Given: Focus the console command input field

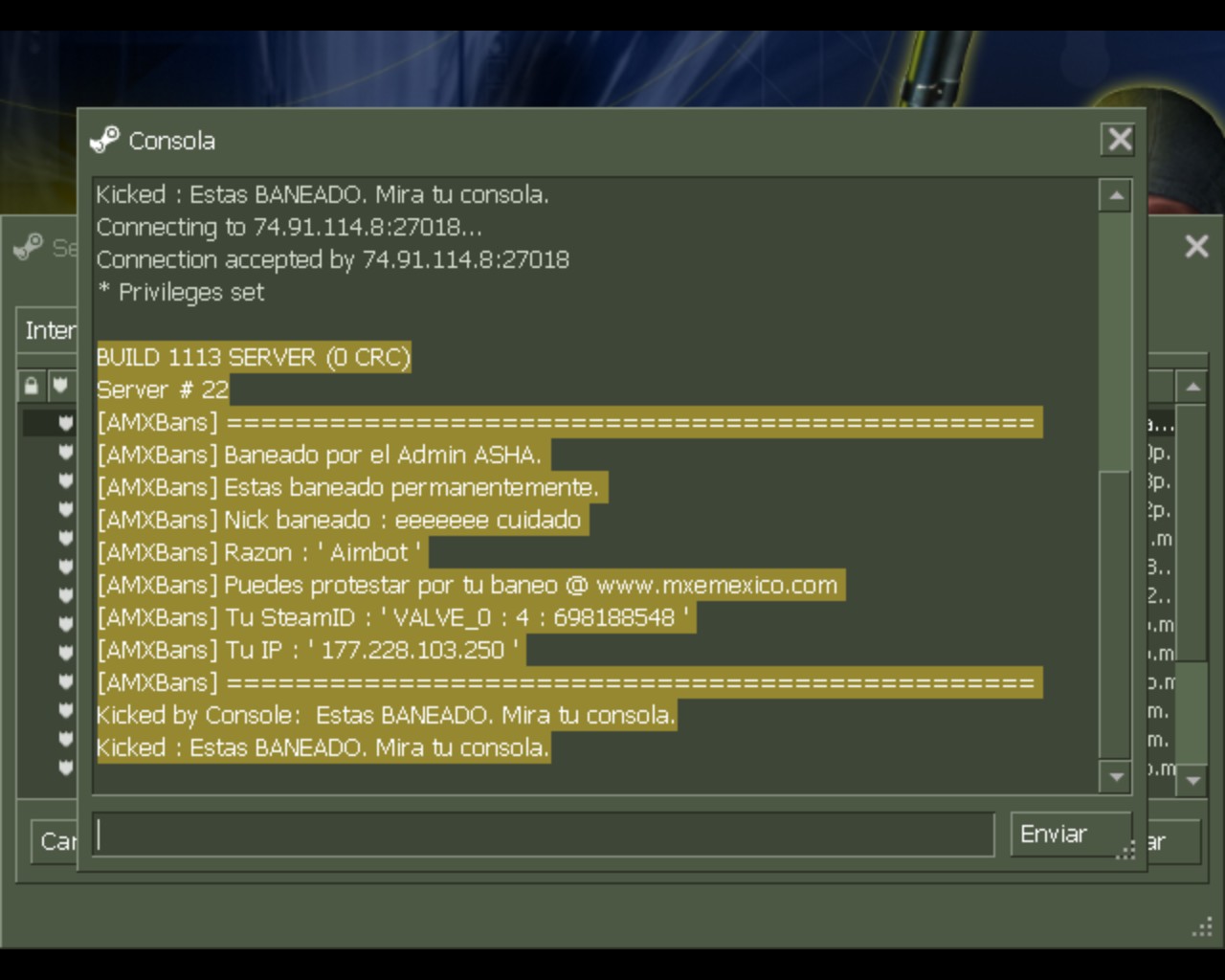Looking at the screenshot, I should point(544,835).
